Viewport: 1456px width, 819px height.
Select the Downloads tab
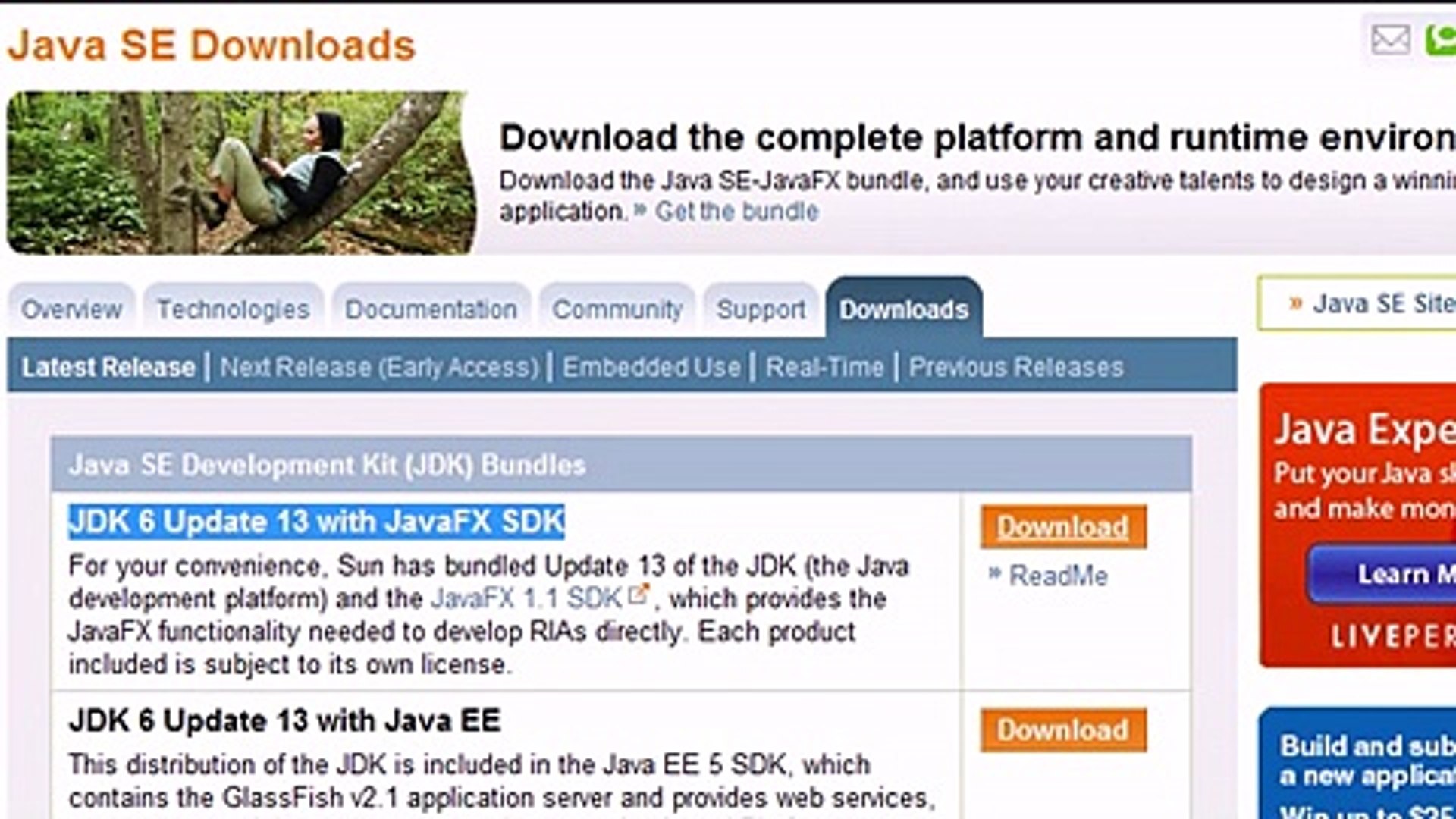[x=903, y=309]
